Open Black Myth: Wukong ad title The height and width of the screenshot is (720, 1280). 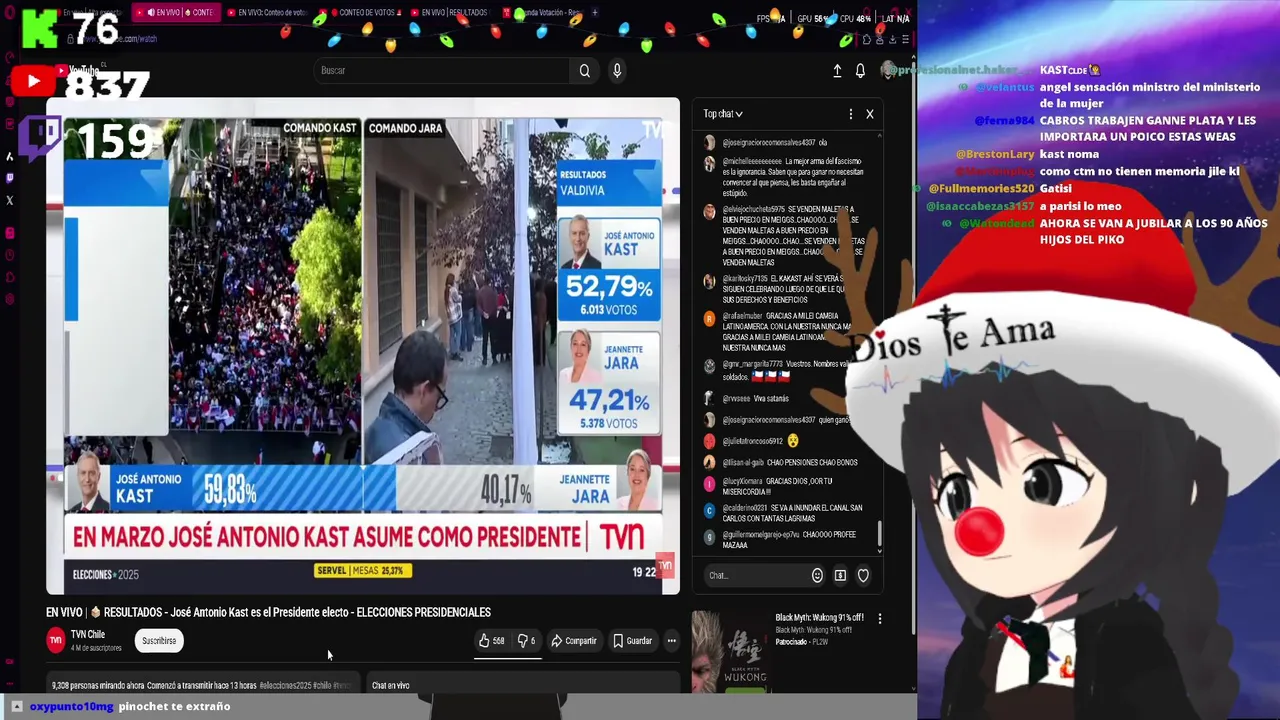point(819,617)
